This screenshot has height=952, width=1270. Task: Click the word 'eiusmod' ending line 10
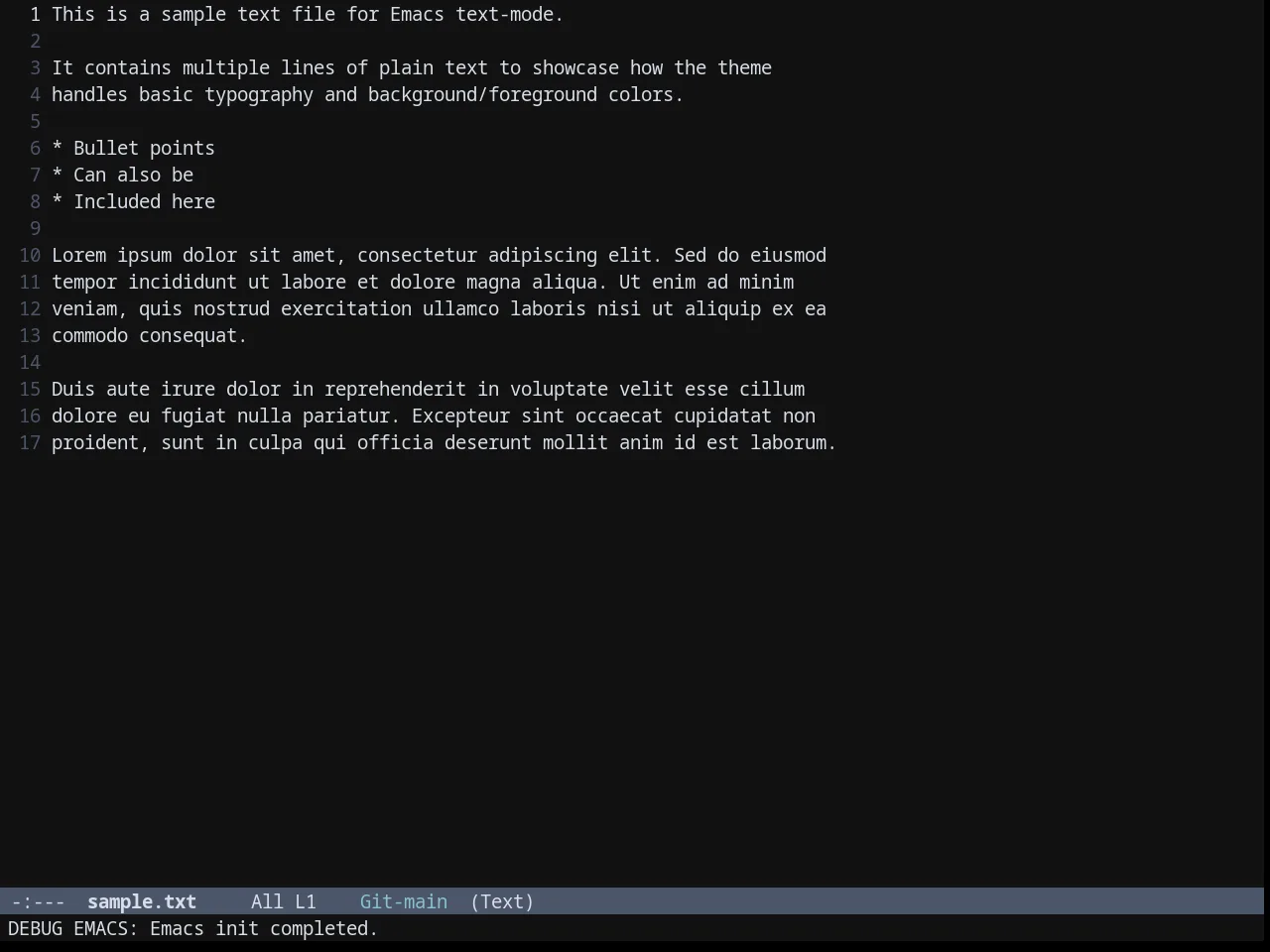coord(788,255)
